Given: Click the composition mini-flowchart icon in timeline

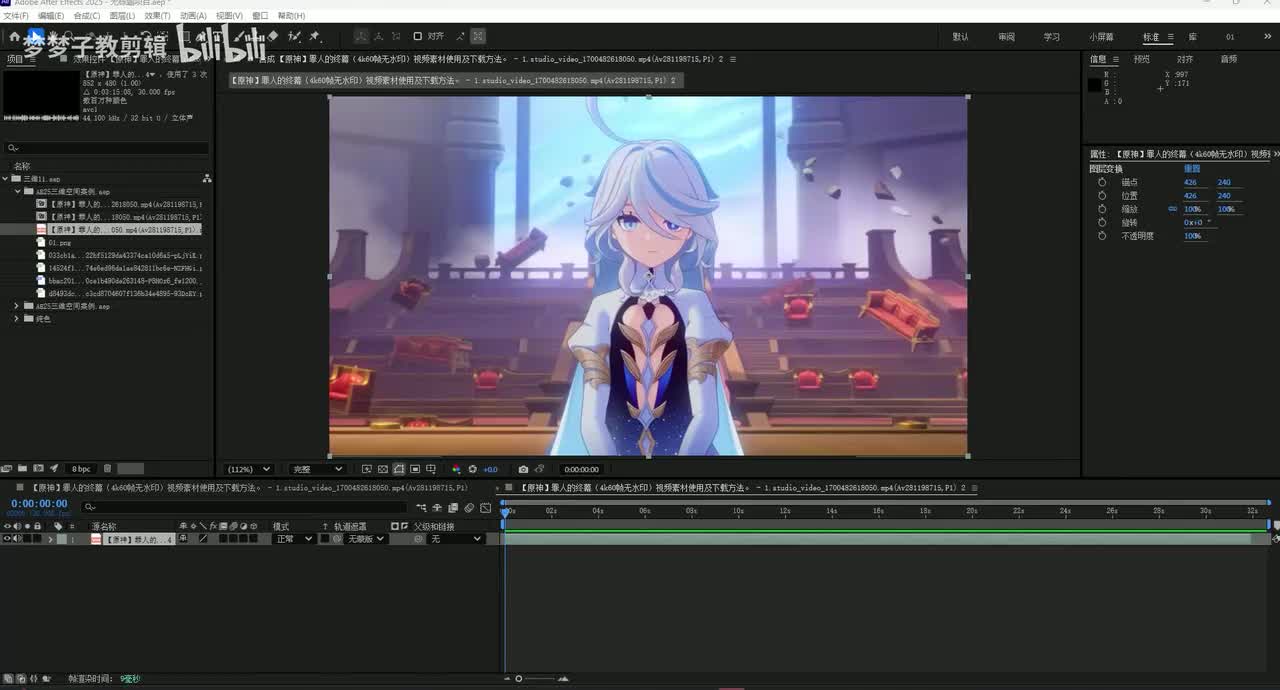Looking at the screenshot, I should click(x=421, y=508).
